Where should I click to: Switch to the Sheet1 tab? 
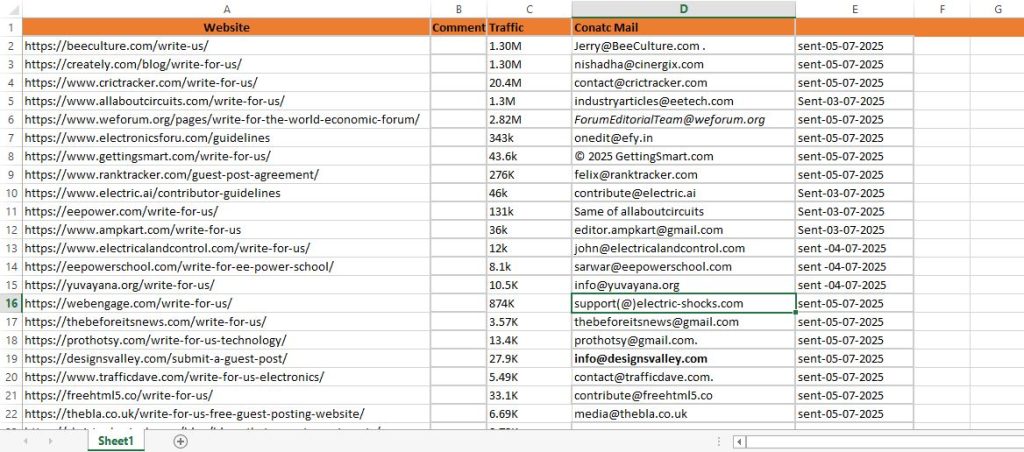pos(116,442)
